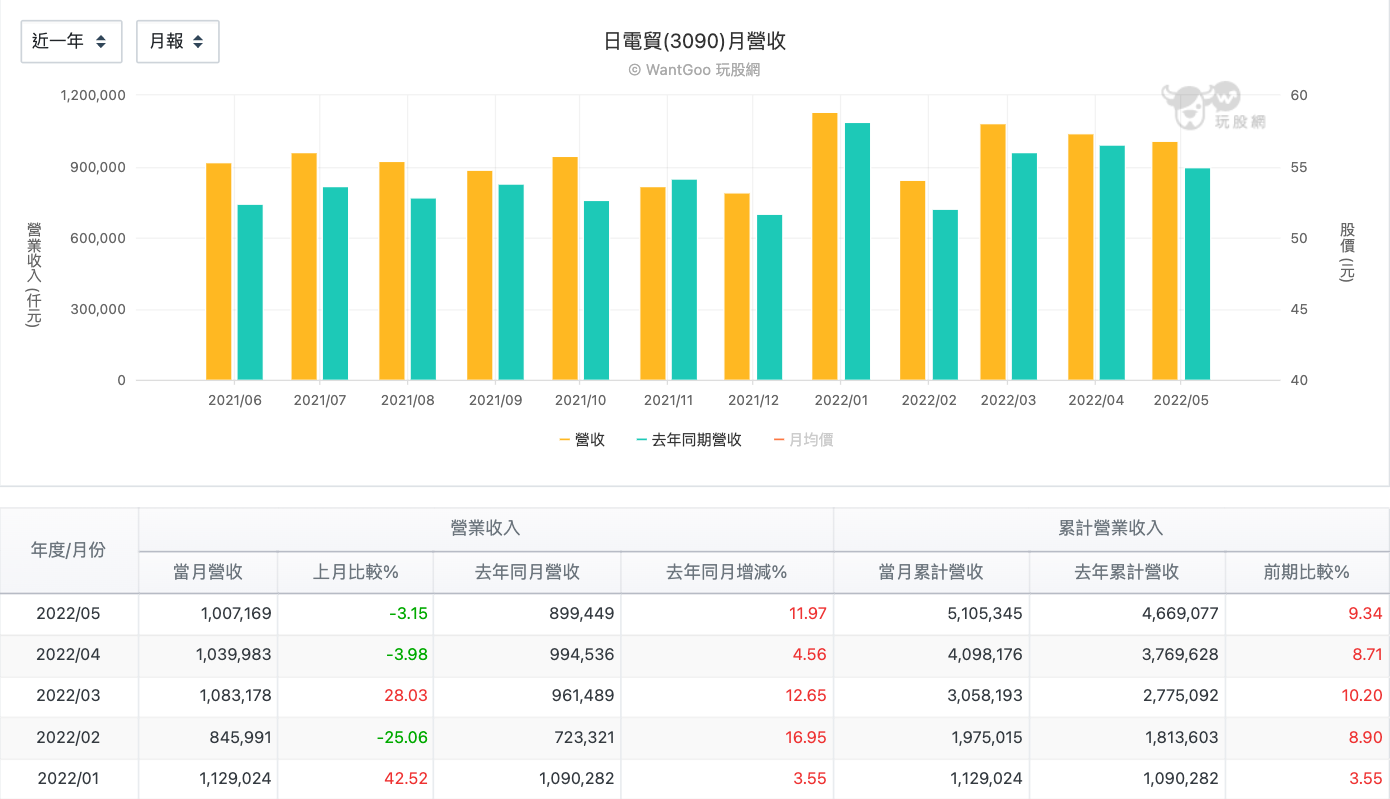This screenshot has height=799, width=1390.
Task: Toggle the 月均價 legend series
Action: click(x=803, y=440)
